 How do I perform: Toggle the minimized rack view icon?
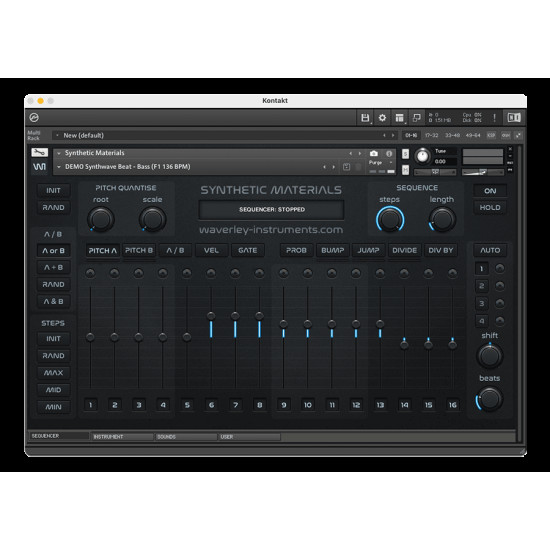417,118
